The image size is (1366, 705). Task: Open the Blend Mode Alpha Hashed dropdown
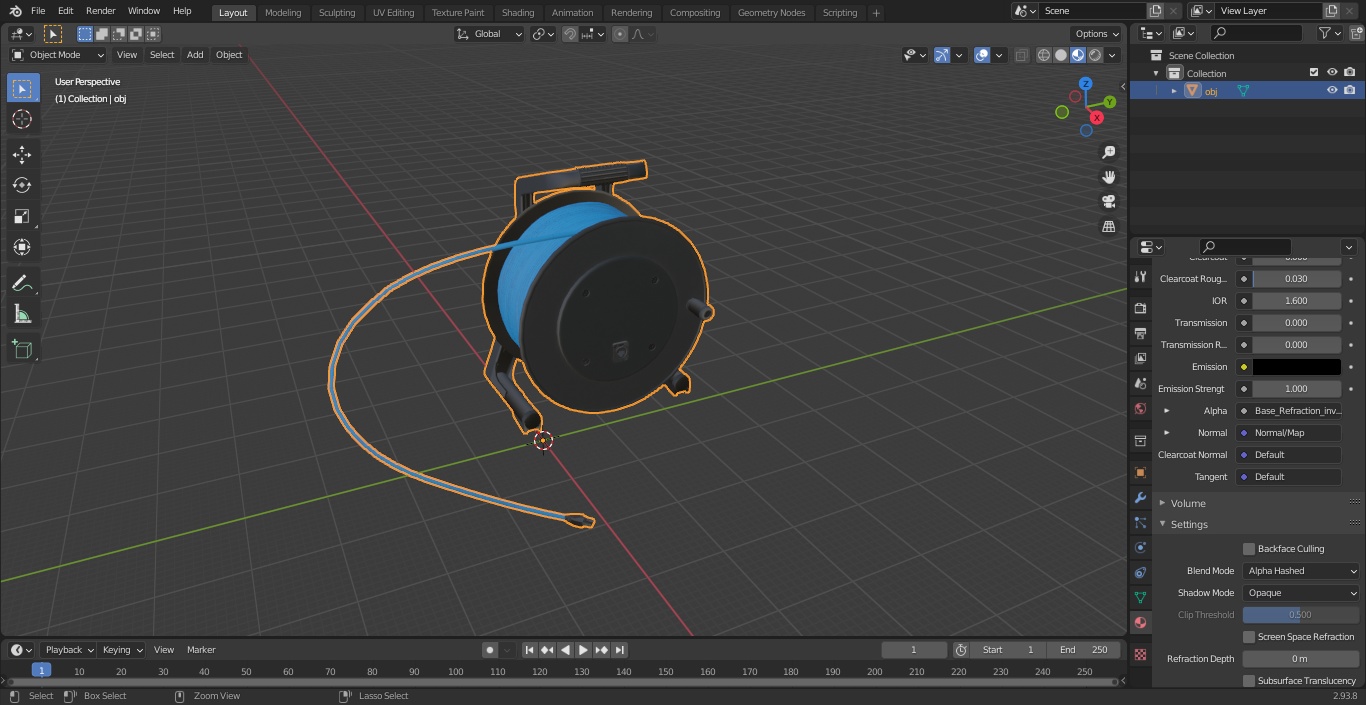pyautogui.click(x=1302, y=571)
